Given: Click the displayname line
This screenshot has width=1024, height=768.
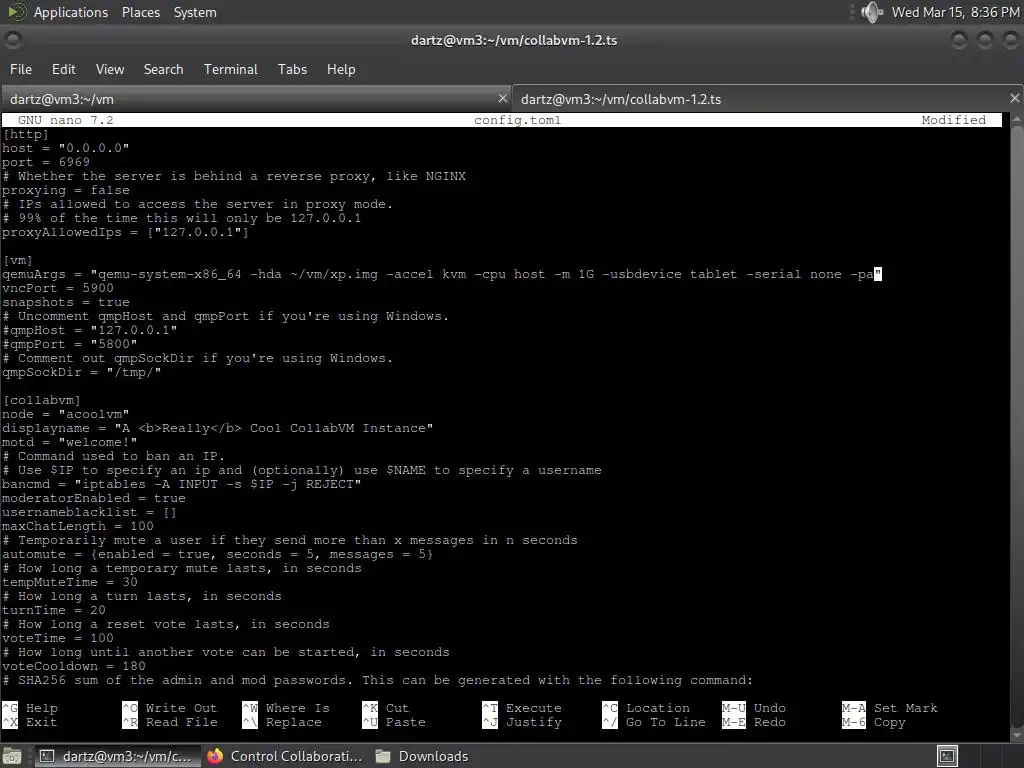Looking at the screenshot, I should (217, 428).
